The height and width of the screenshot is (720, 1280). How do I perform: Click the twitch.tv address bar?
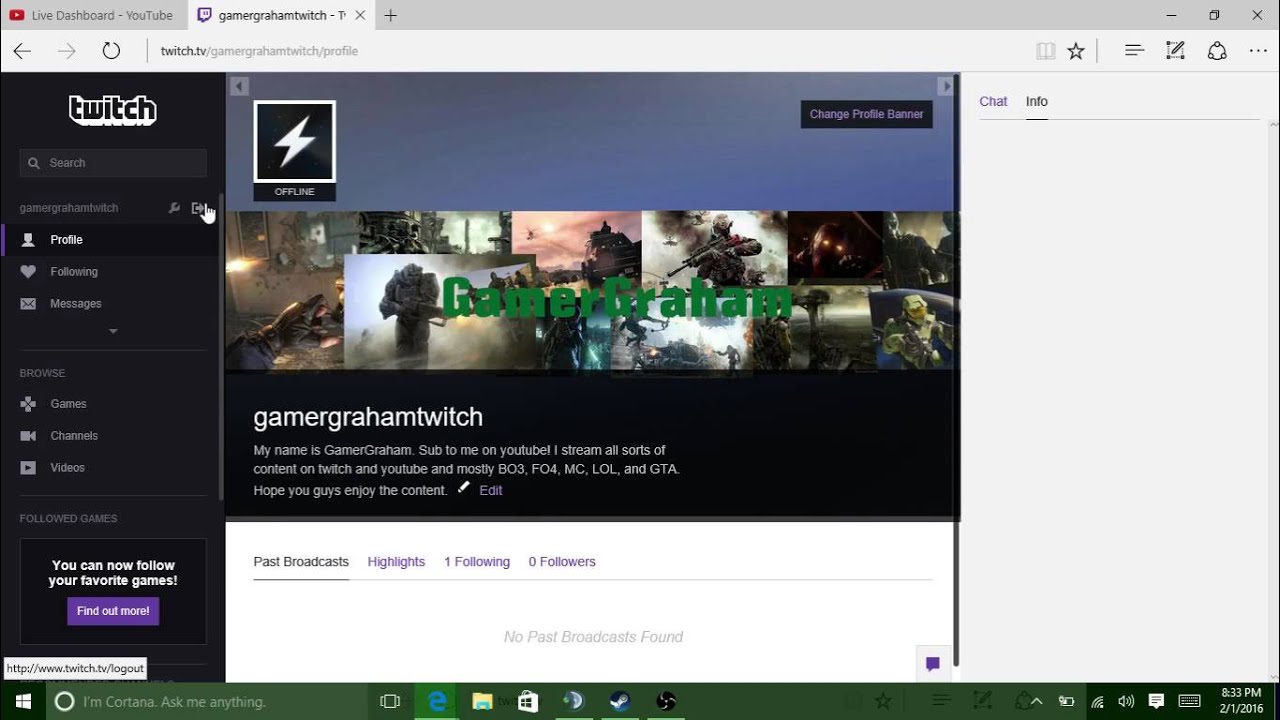590,51
